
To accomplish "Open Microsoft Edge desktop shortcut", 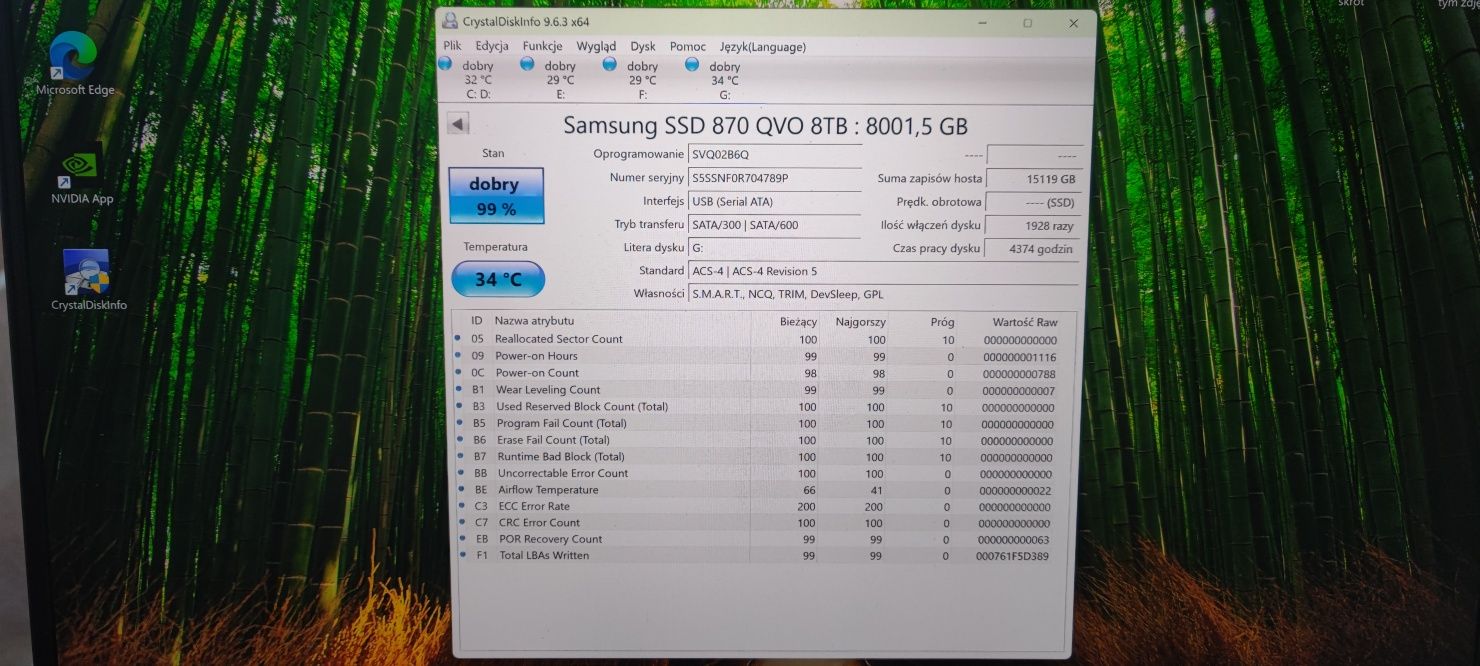I will [x=74, y=64].
